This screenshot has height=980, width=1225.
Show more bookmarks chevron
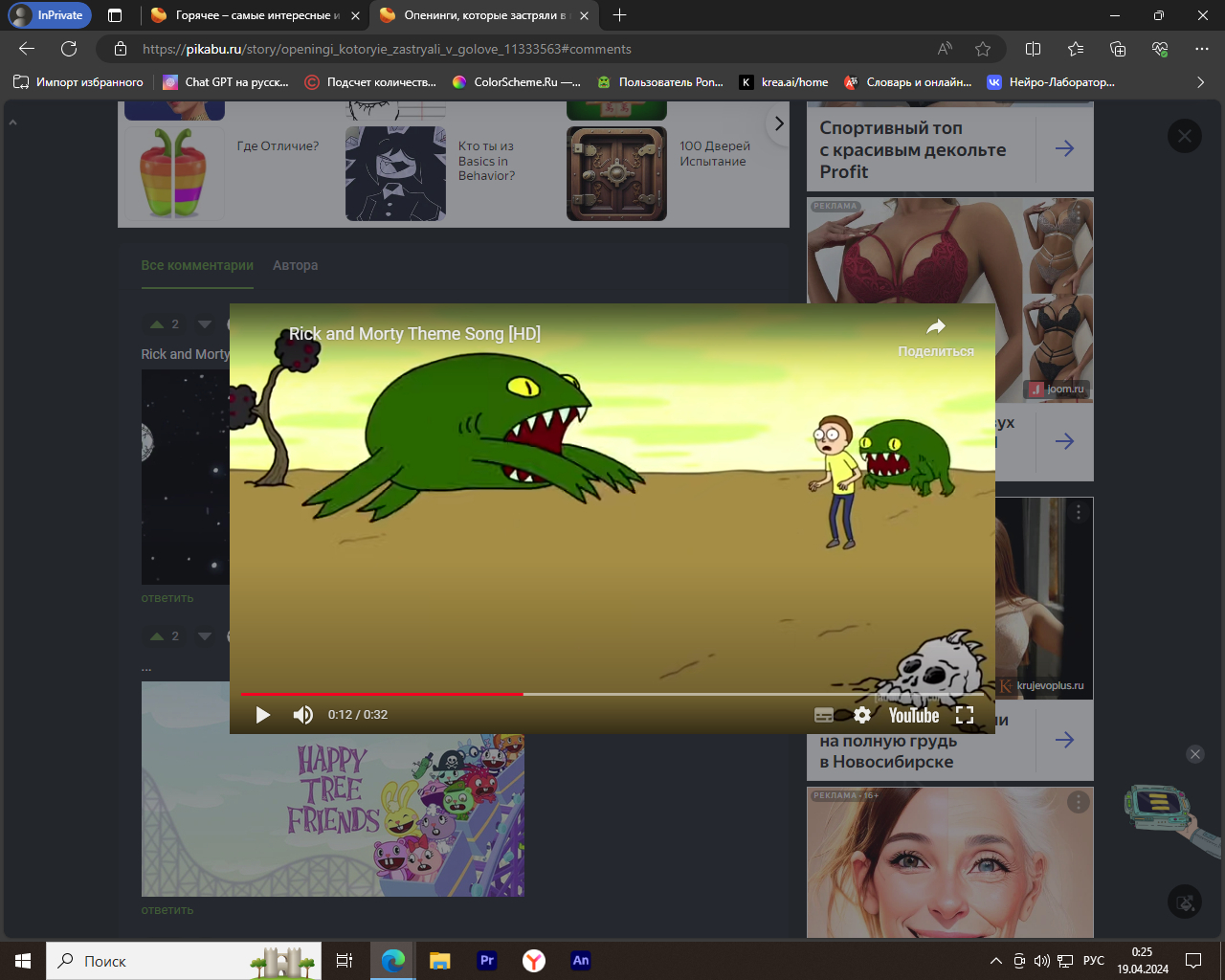(1200, 82)
